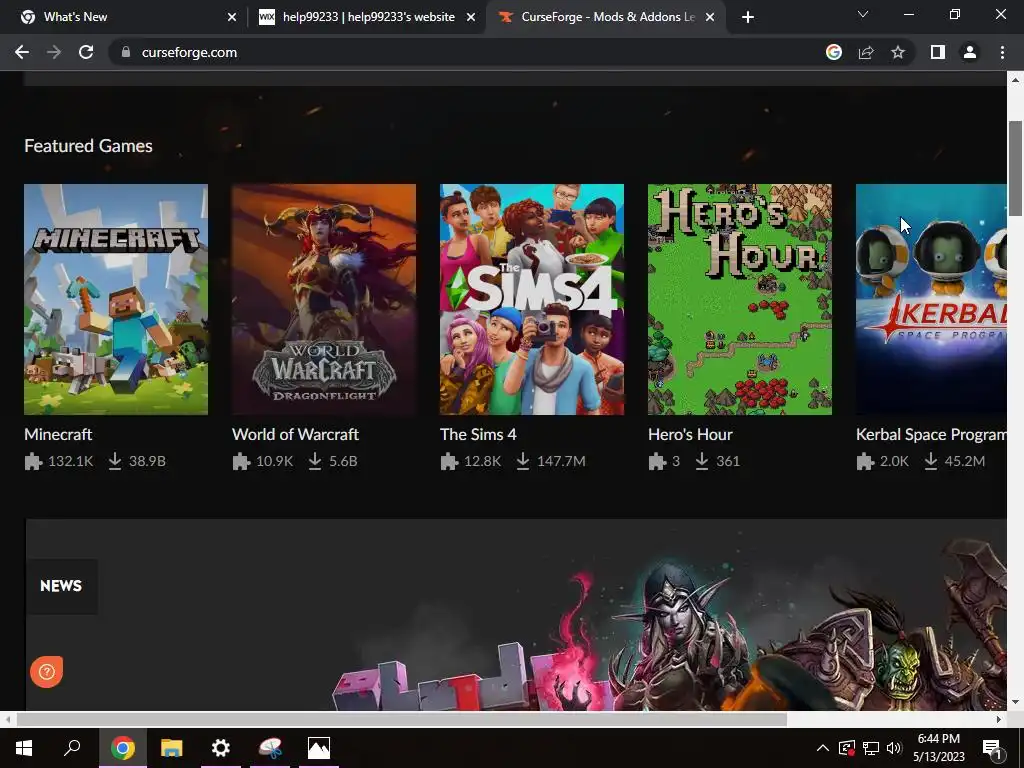Click World of Warcraft downloads icon

315,461
